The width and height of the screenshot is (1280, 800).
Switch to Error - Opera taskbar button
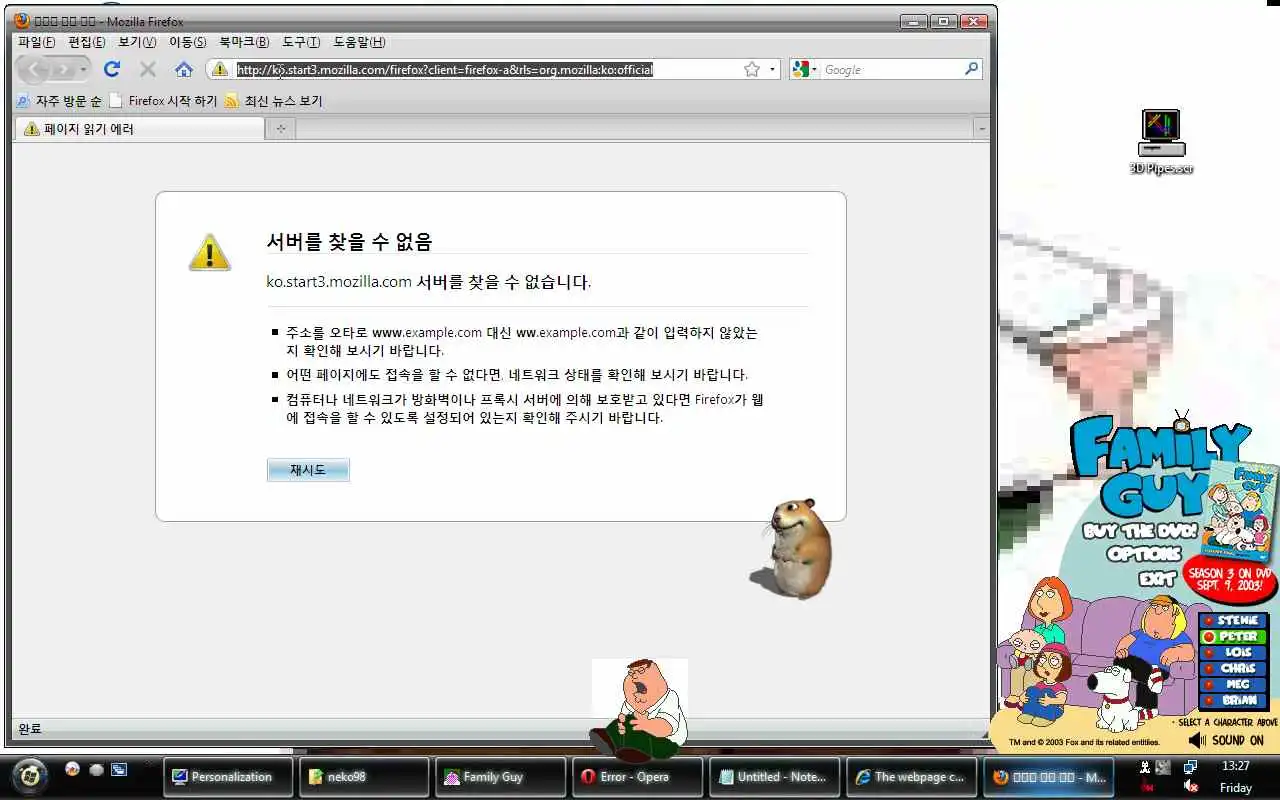click(x=637, y=776)
